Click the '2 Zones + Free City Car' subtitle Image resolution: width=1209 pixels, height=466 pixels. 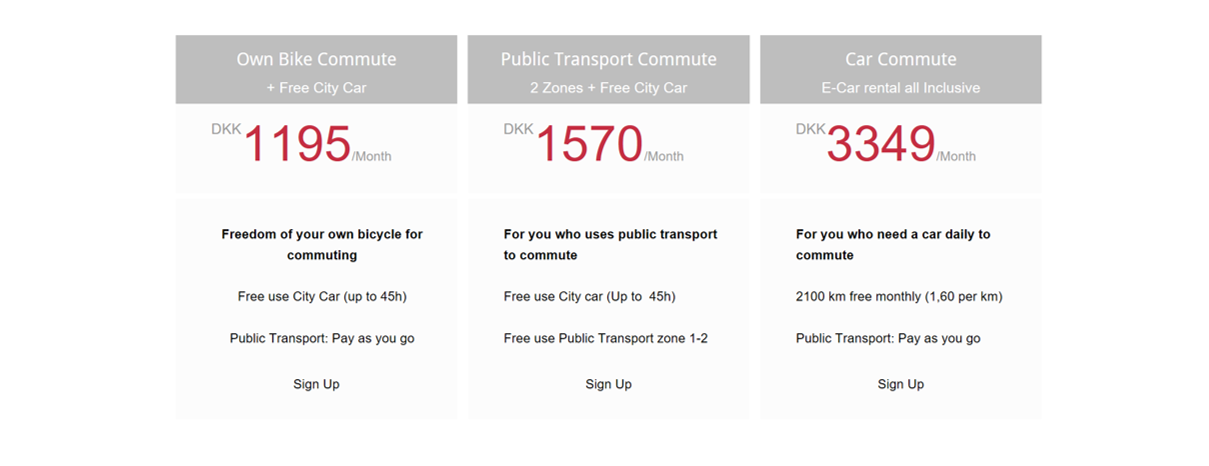tap(608, 88)
